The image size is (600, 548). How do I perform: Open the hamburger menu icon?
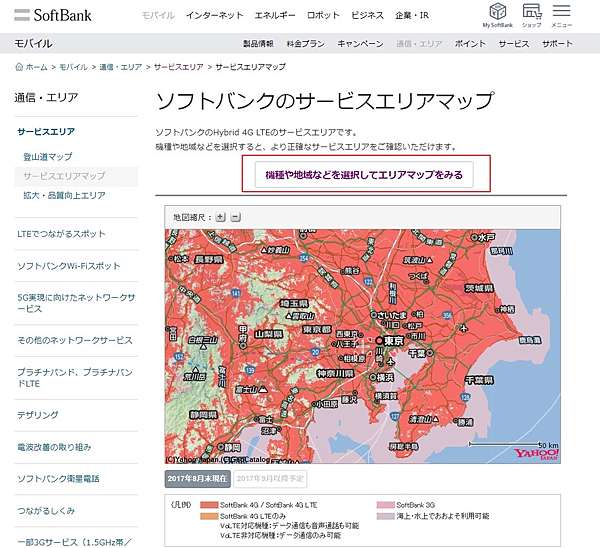[561, 15]
